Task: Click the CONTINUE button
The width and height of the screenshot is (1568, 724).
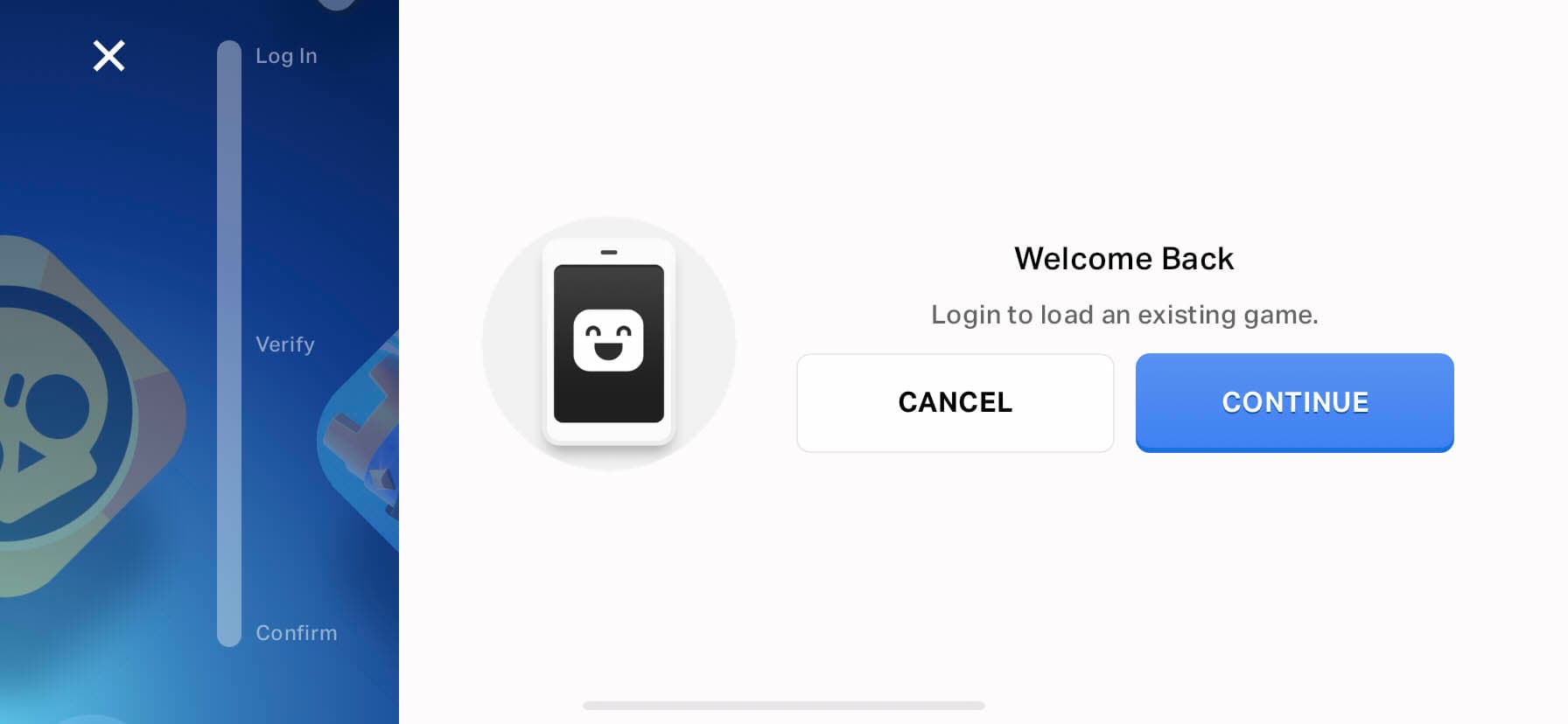Action: click(1295, 402)
